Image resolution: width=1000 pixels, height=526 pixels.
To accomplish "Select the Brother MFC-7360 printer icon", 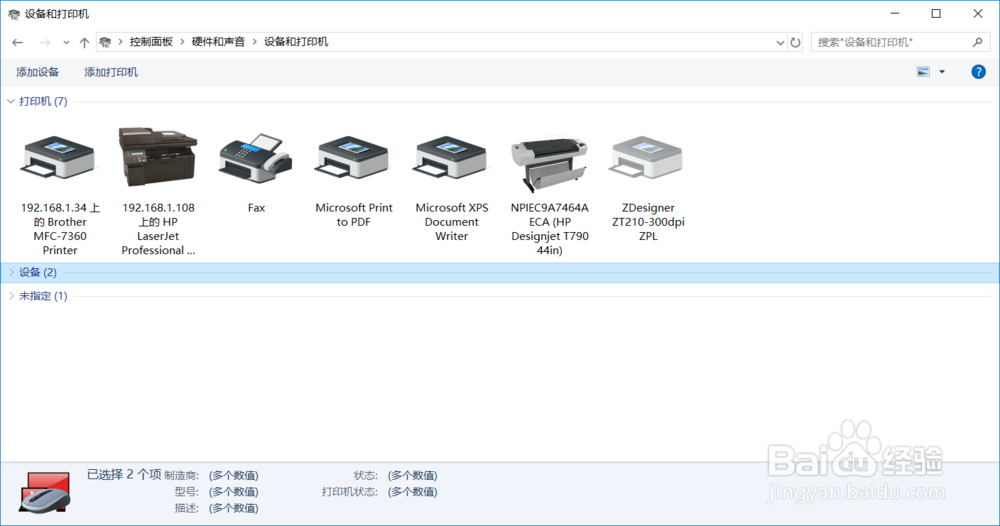I will tap(59, 158).
